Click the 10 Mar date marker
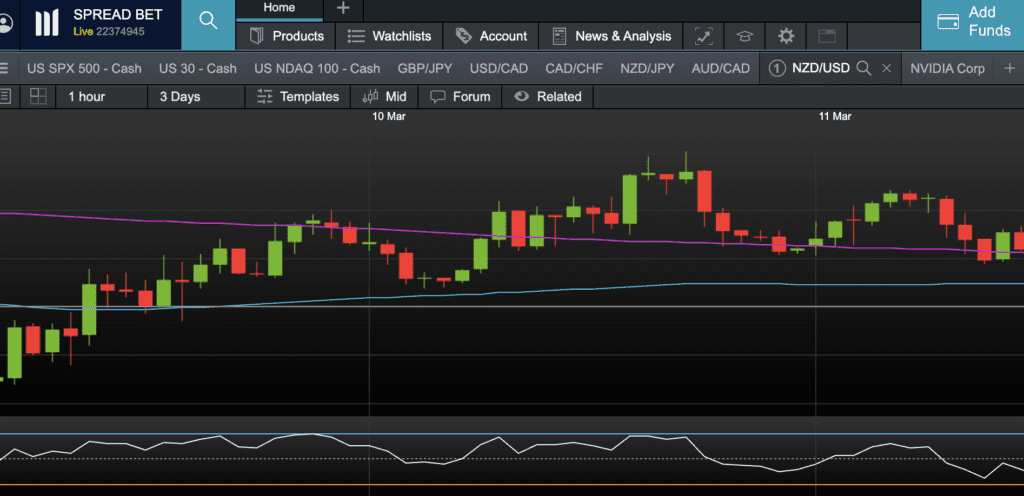Screen dimensions: 1024x496 [x=389, y=116]
